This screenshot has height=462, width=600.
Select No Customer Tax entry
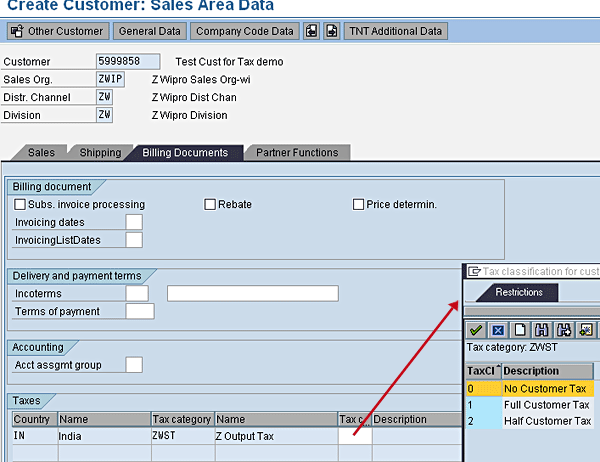(x=546, y=388)
